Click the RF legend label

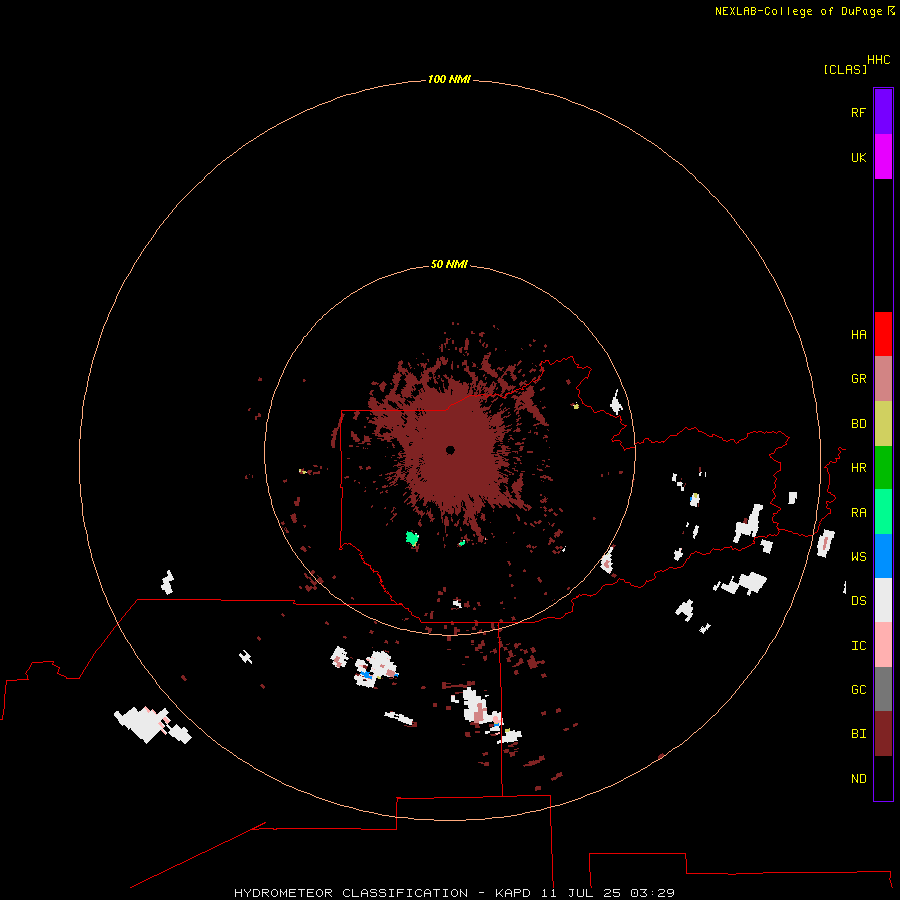click(858, 112)
